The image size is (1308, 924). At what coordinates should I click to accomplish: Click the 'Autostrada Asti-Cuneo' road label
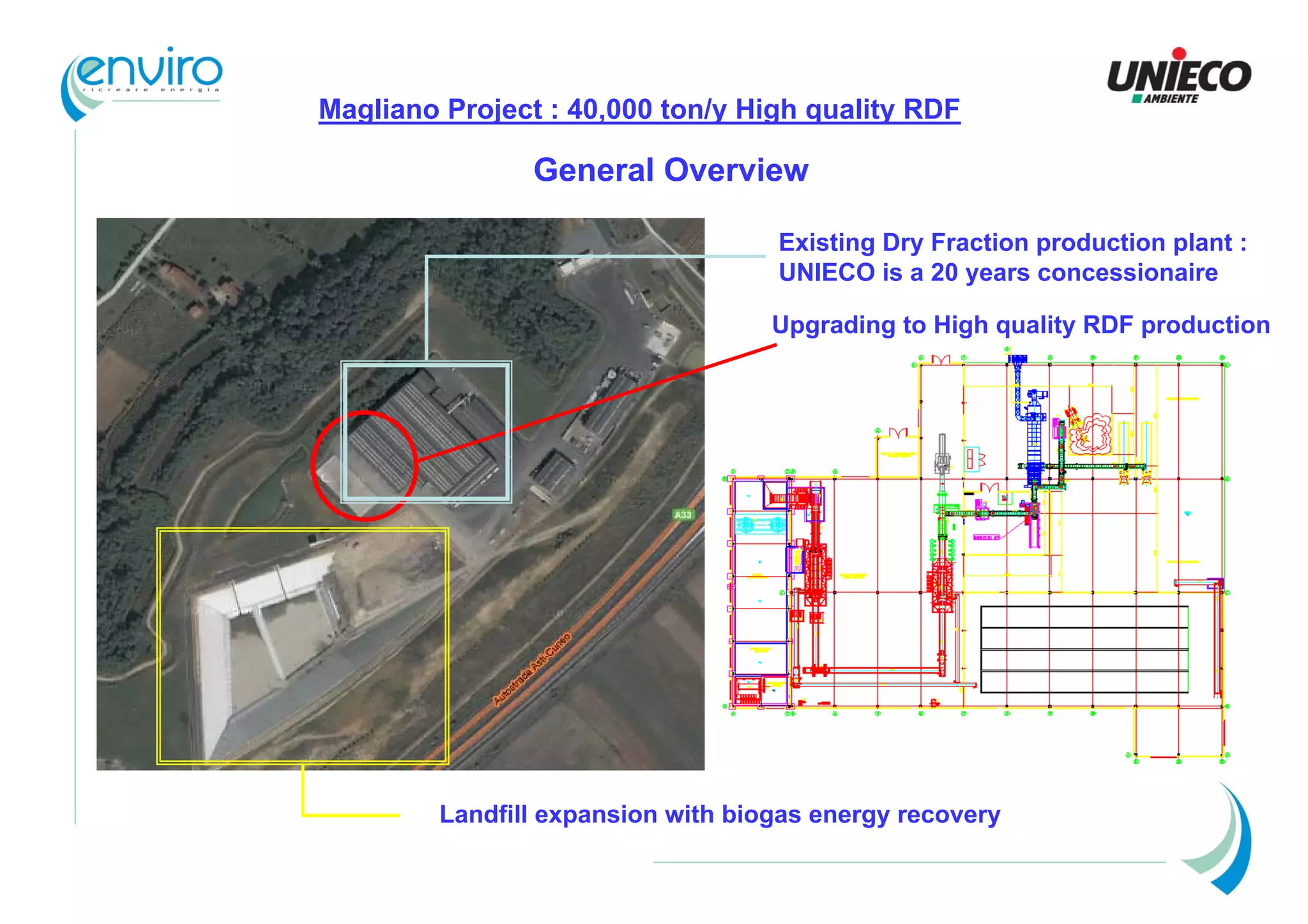pos(532,668)
